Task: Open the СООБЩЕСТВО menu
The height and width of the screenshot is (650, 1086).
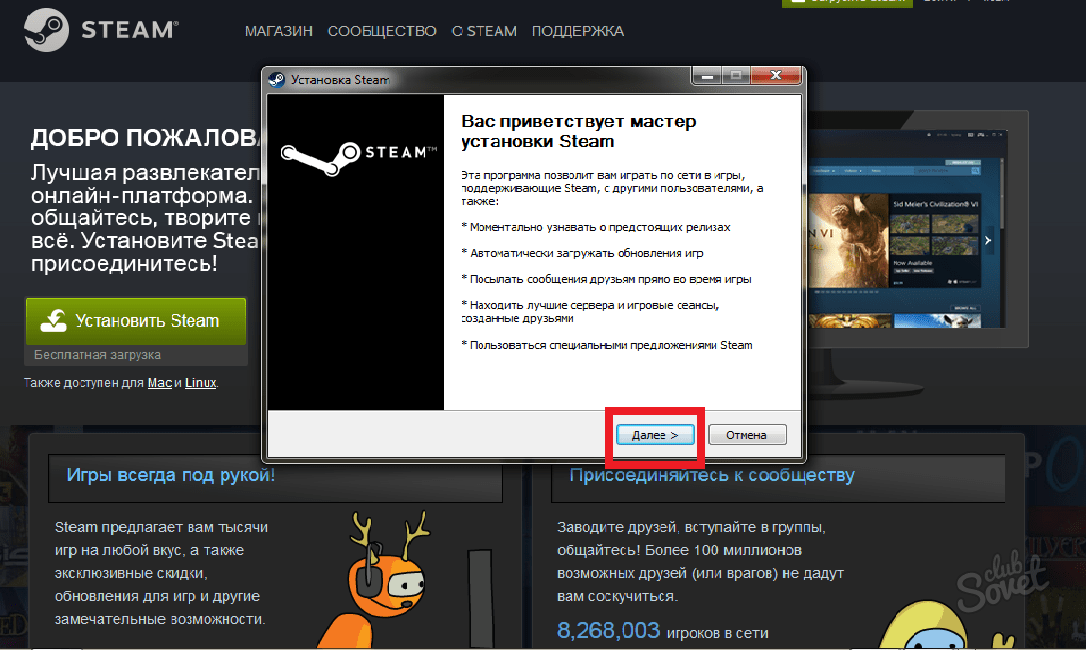Action: [384, 31]
